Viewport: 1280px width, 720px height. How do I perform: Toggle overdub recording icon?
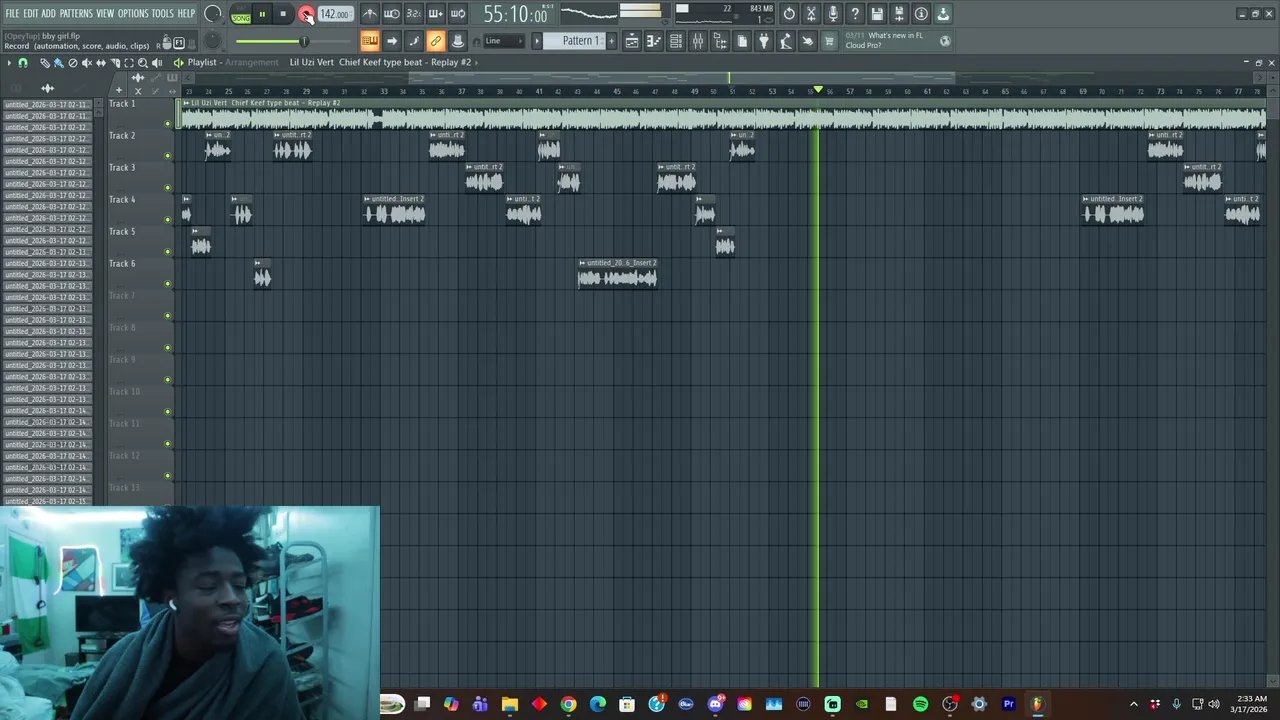pyautogui.click(x=435, y=14)
